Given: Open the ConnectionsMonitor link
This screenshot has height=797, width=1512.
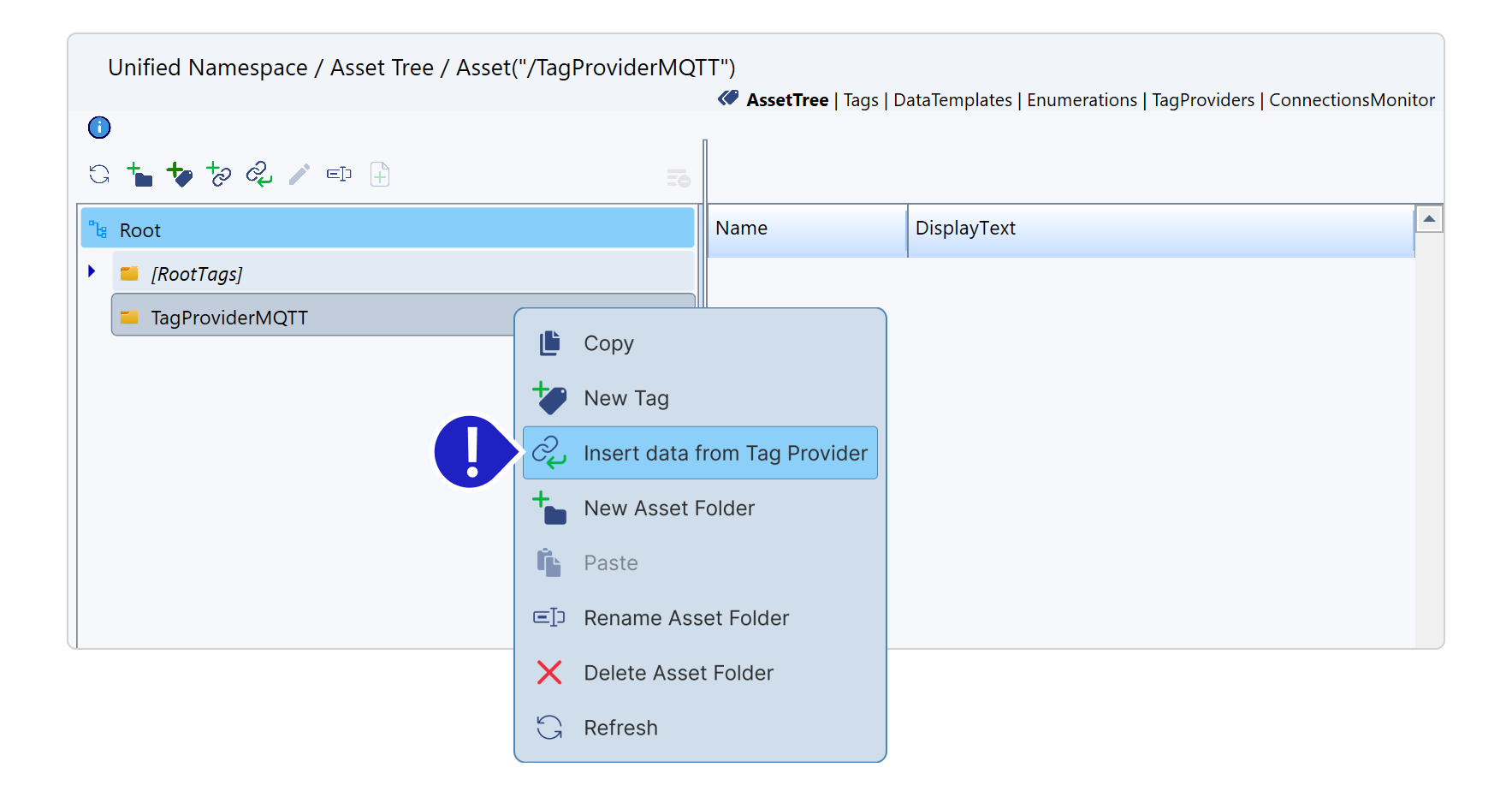Looking at the screenshot, I should (1351, 100).
